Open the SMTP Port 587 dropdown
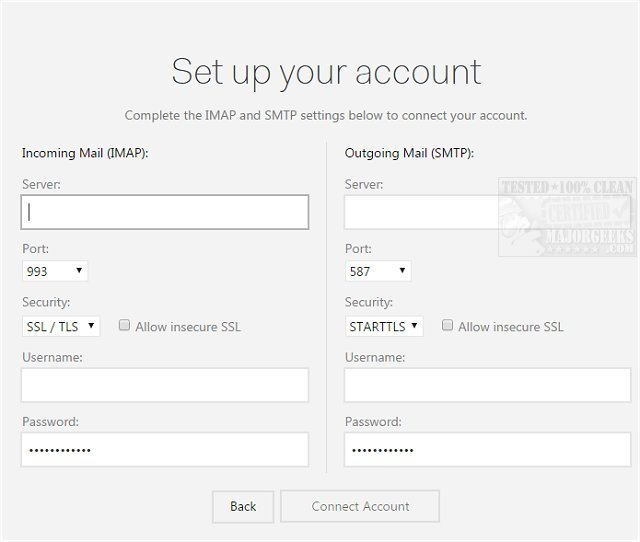Viewport: 640px width, 542px height. click(x=377, y=271)
